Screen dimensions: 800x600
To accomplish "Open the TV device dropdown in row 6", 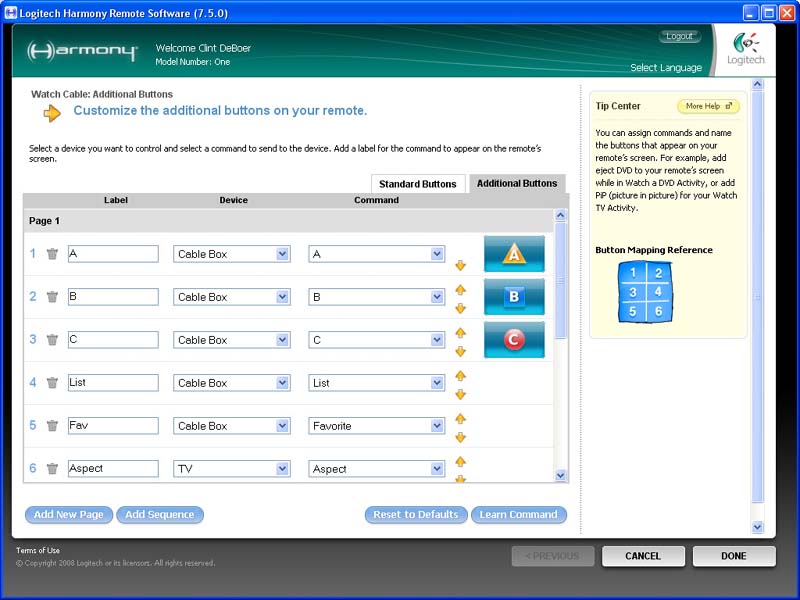I will 282,469.
